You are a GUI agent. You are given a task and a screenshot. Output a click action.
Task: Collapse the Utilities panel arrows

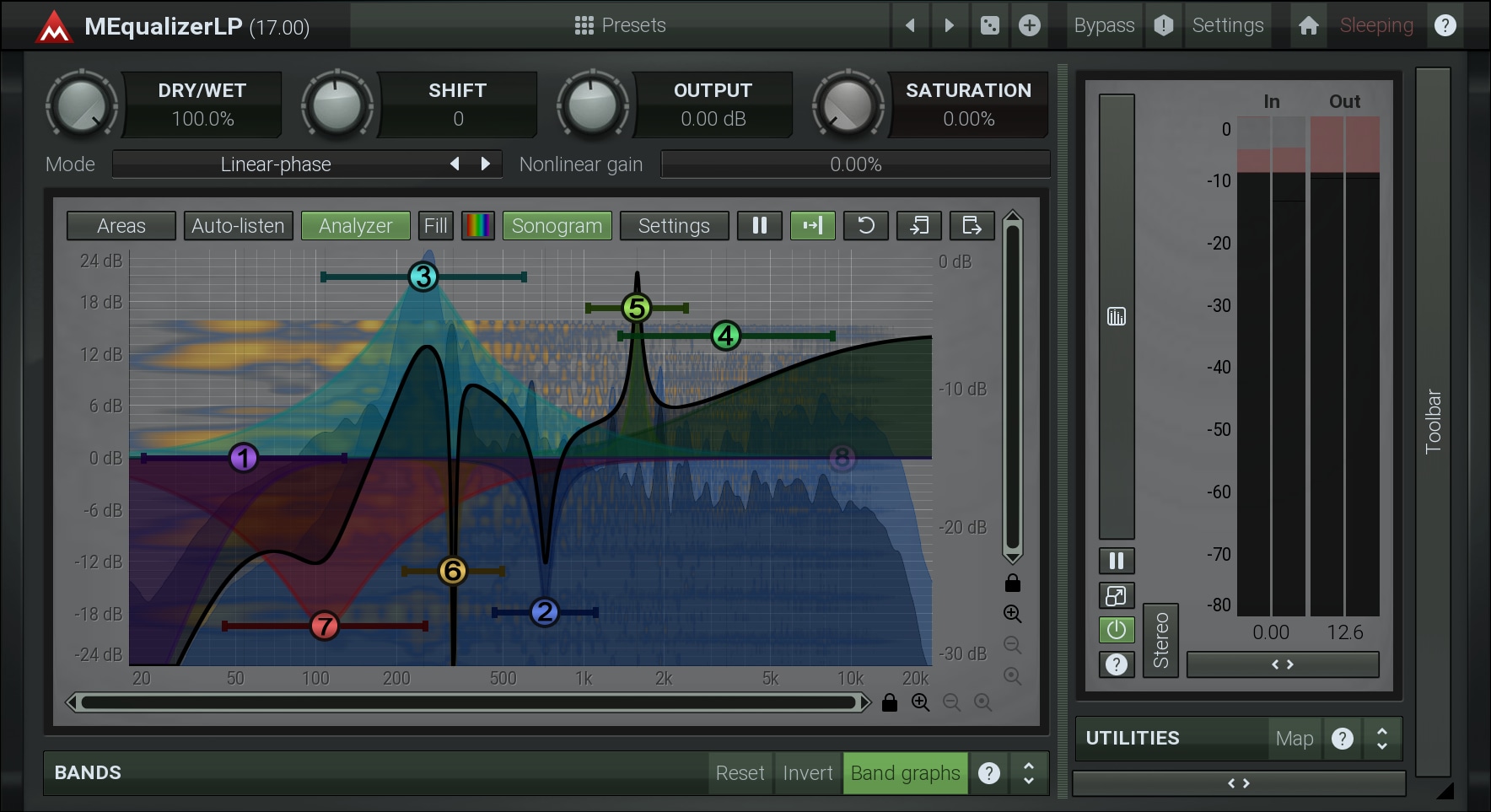click(1382, 739)
